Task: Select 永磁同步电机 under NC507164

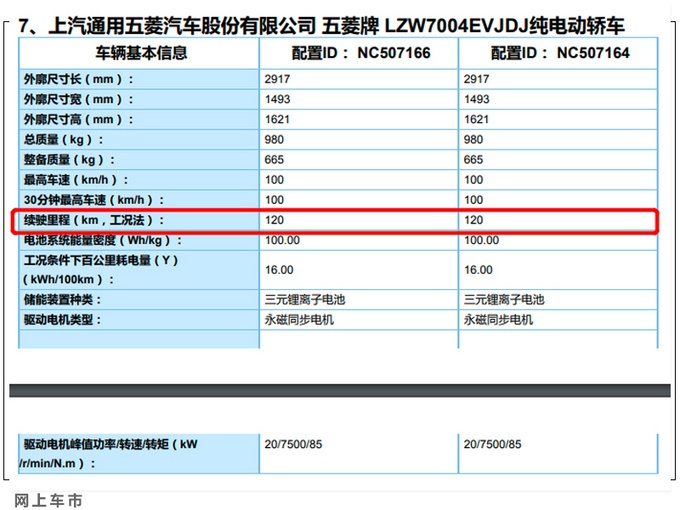Action: click(498, 320)
